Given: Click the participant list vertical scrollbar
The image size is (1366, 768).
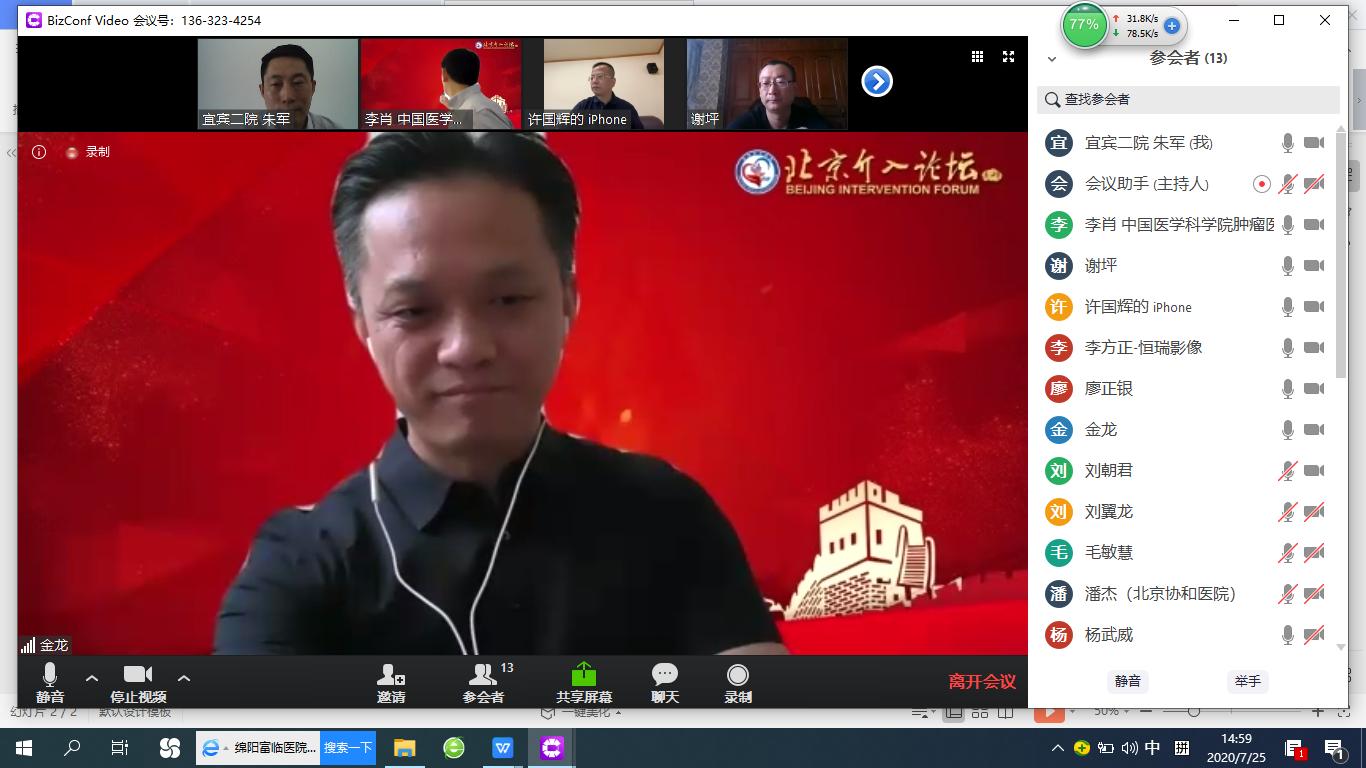Looking at the screenshot, I should point(1342,255).
